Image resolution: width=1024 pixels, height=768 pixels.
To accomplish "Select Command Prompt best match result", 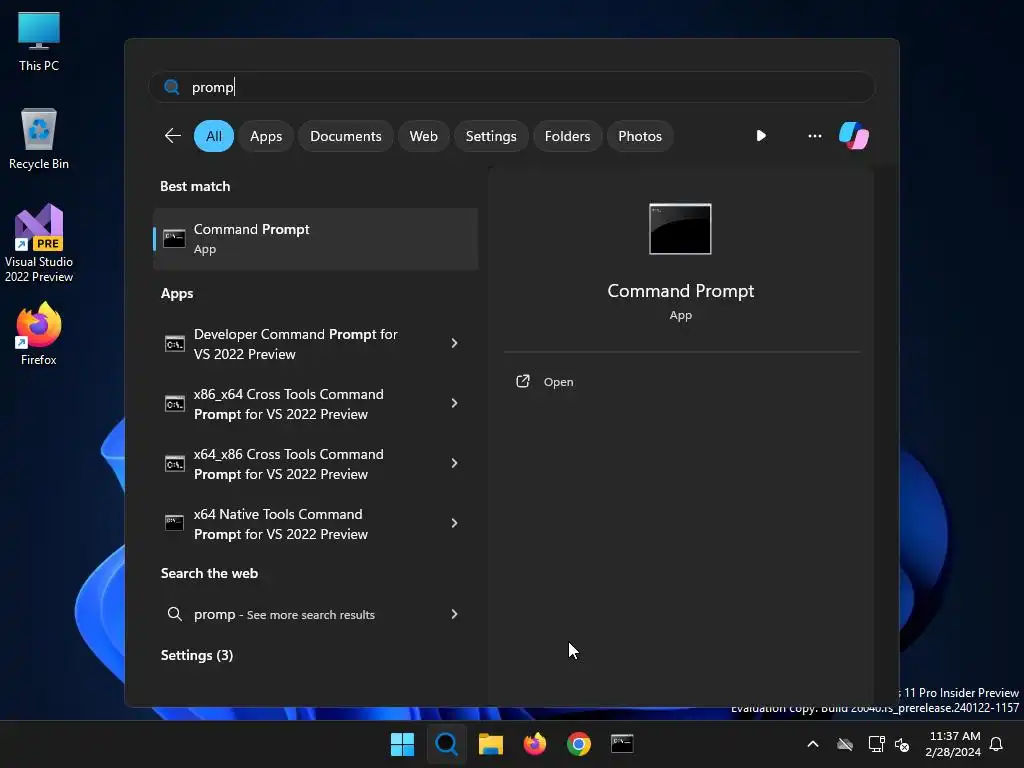I will [x=315, y=238].
